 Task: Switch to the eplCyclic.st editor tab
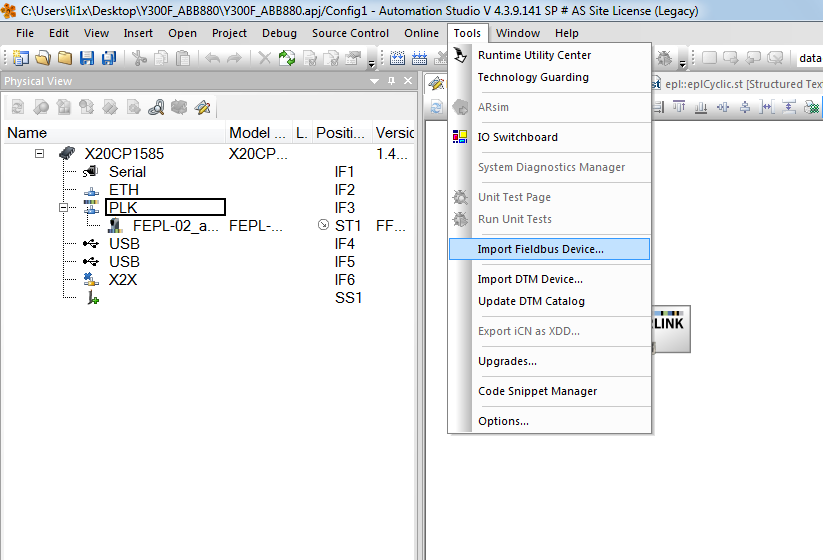click(x=736, y=84)
